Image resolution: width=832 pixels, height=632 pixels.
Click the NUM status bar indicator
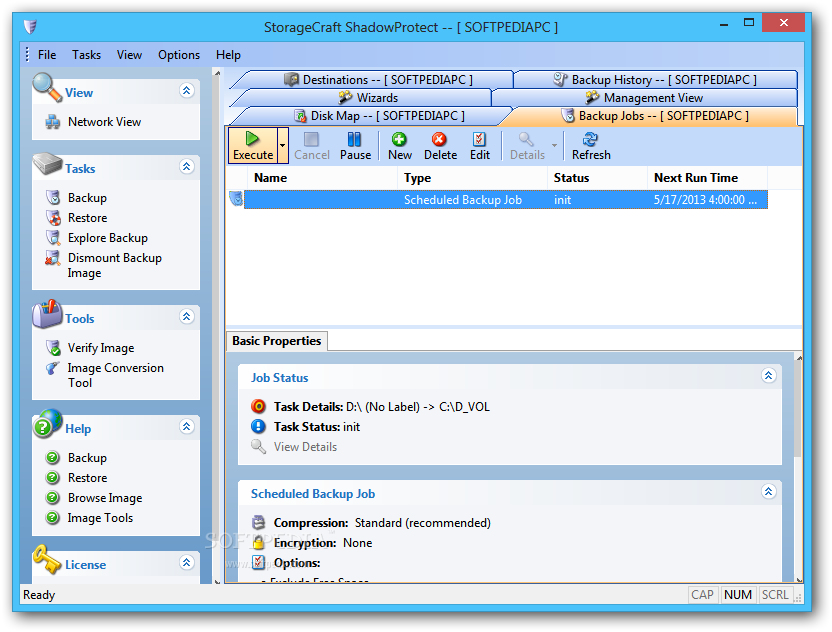click(738, 595)
